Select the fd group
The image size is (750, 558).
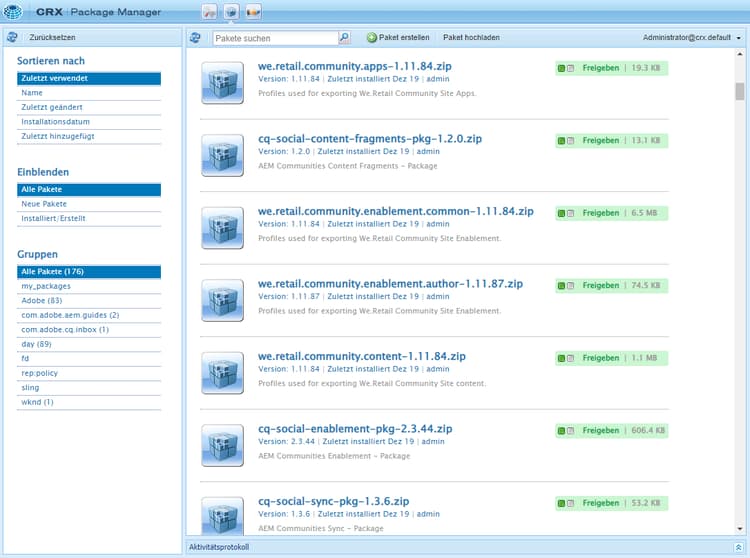pos(89,359)
